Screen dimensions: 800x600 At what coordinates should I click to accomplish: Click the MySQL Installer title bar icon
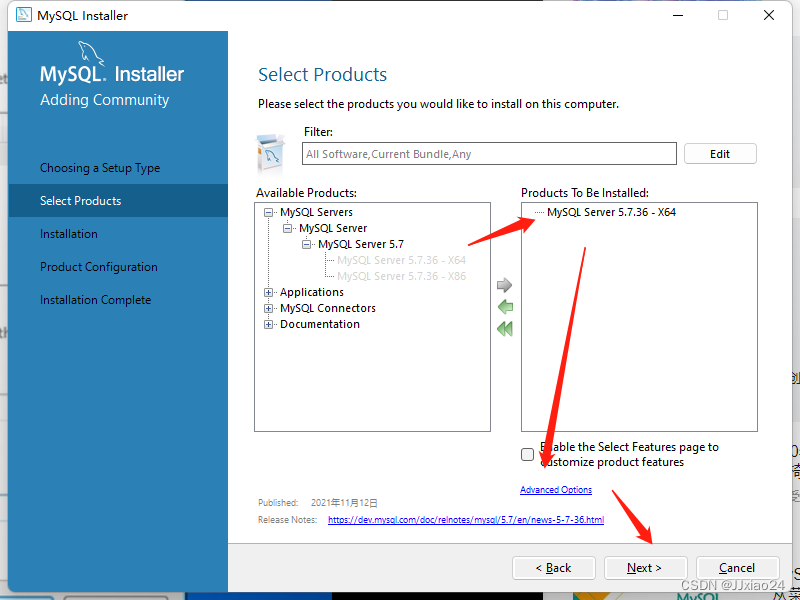[23, 15]
